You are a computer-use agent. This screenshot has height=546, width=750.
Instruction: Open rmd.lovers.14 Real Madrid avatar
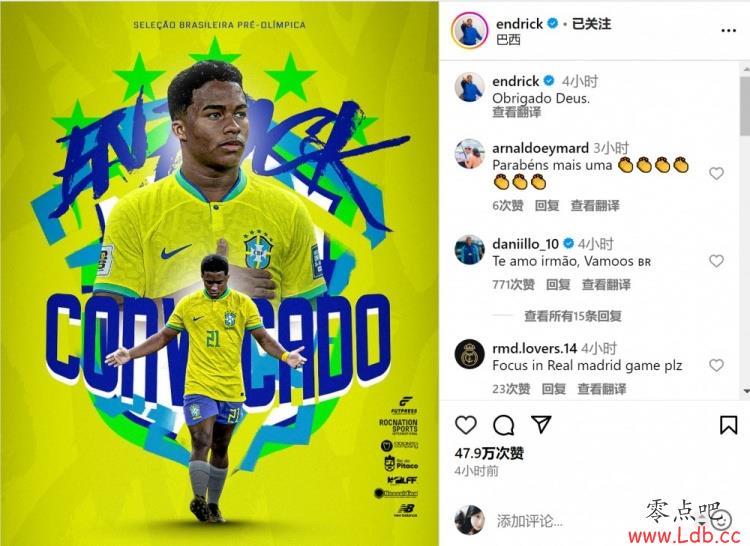click(x=469, y=354)
